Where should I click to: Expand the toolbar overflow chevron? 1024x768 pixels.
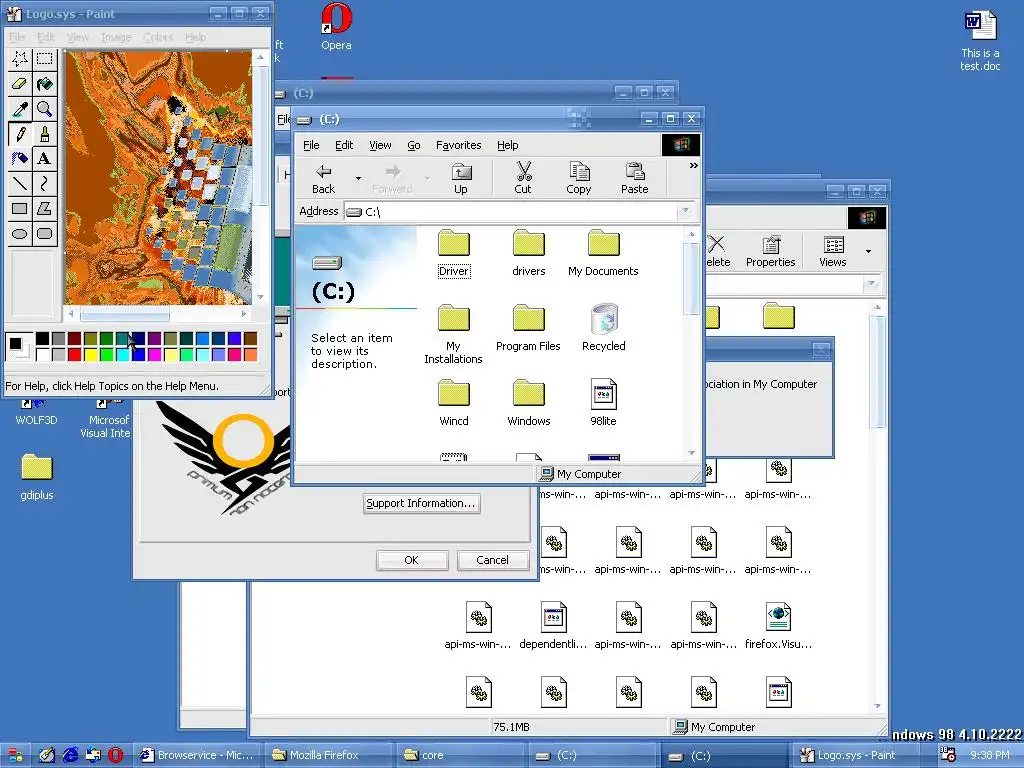(694, 166)
